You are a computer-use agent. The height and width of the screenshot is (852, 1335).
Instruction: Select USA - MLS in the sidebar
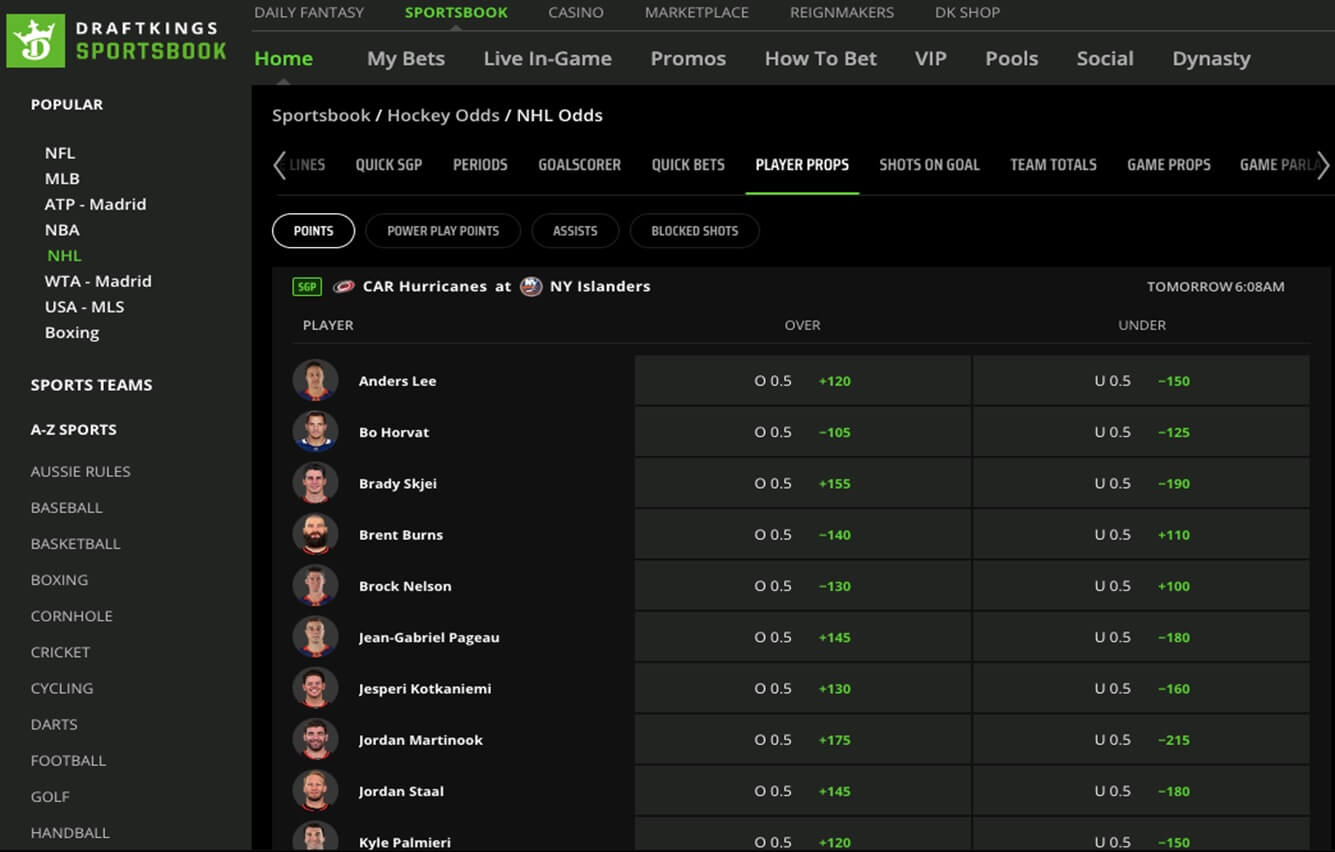83,307
